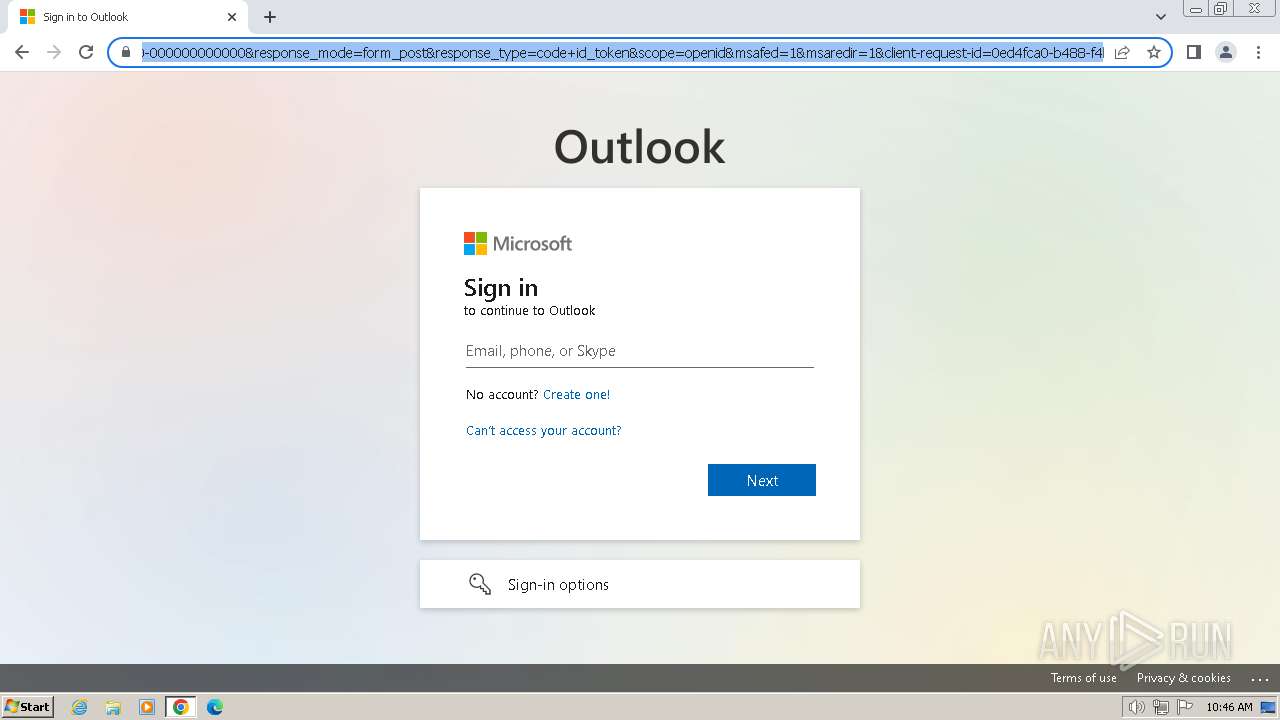Click the key icon beside Sign-in options

480,584
